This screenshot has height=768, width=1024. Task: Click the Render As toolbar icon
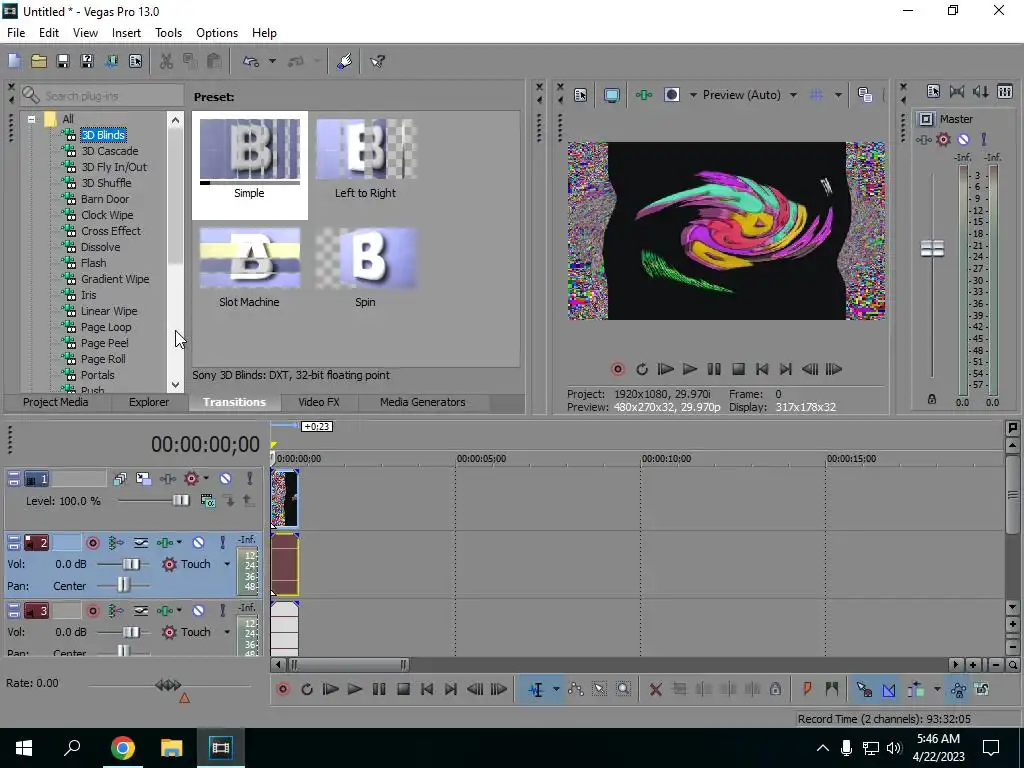click(111, 61)
